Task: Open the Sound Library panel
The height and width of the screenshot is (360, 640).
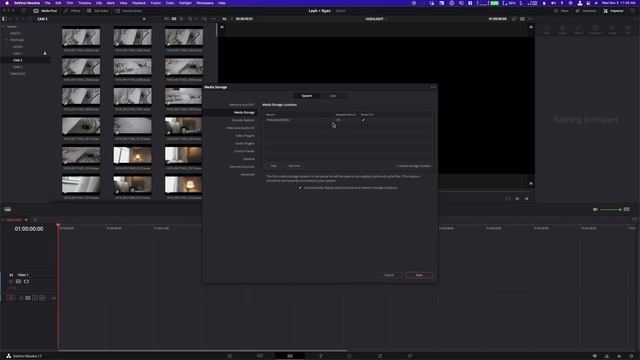Action: pos(129,11)
